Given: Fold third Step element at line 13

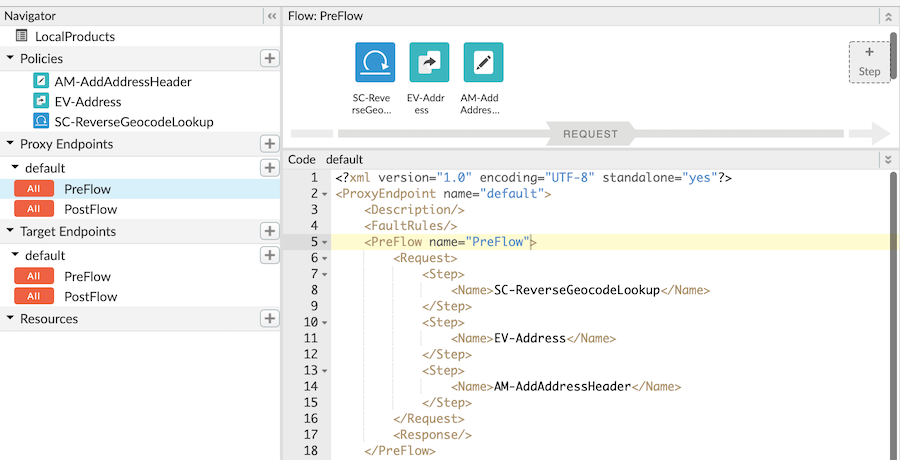Looking at the screenshot, I should [324, 371].
